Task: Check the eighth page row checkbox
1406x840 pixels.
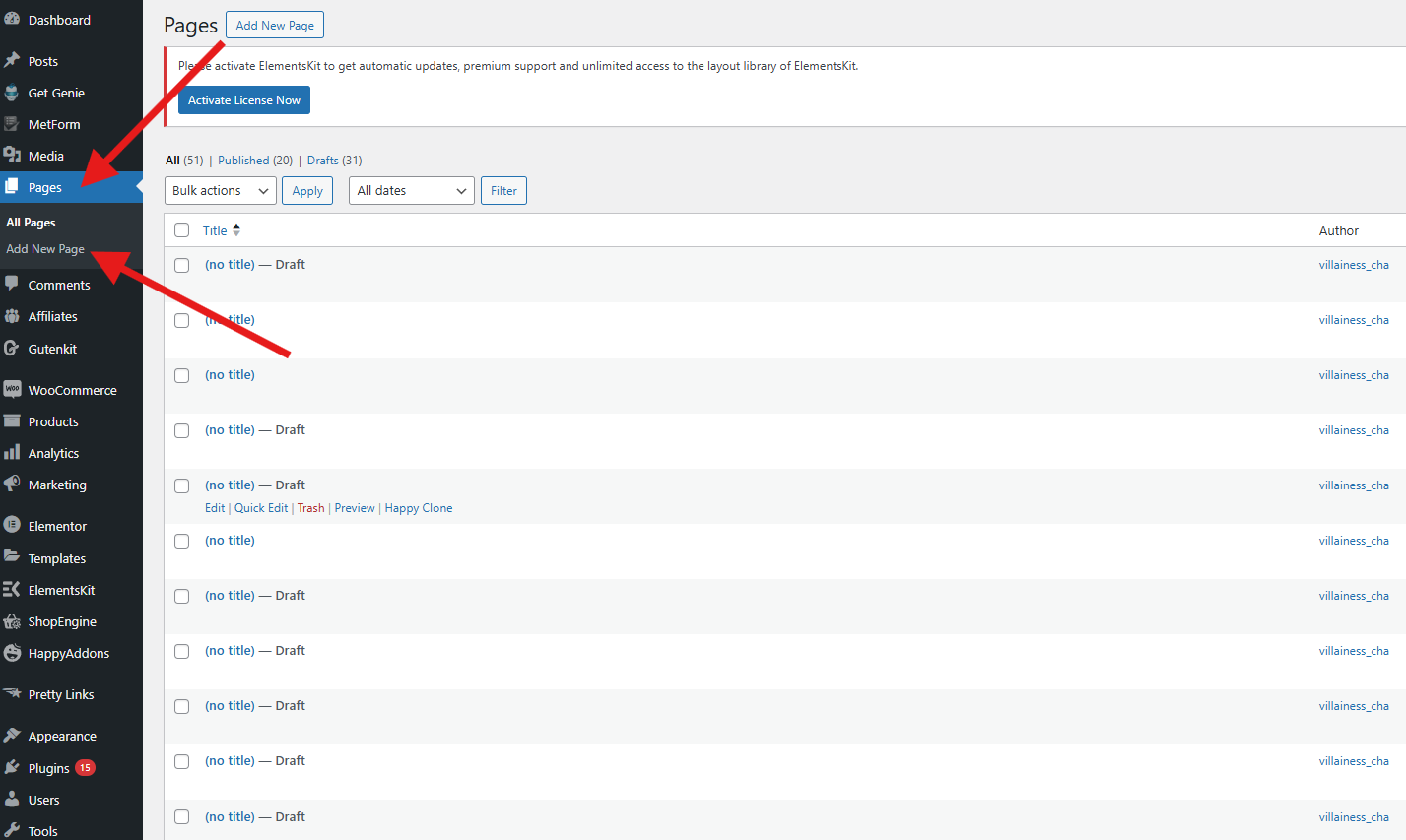Action: click(181, 651)
